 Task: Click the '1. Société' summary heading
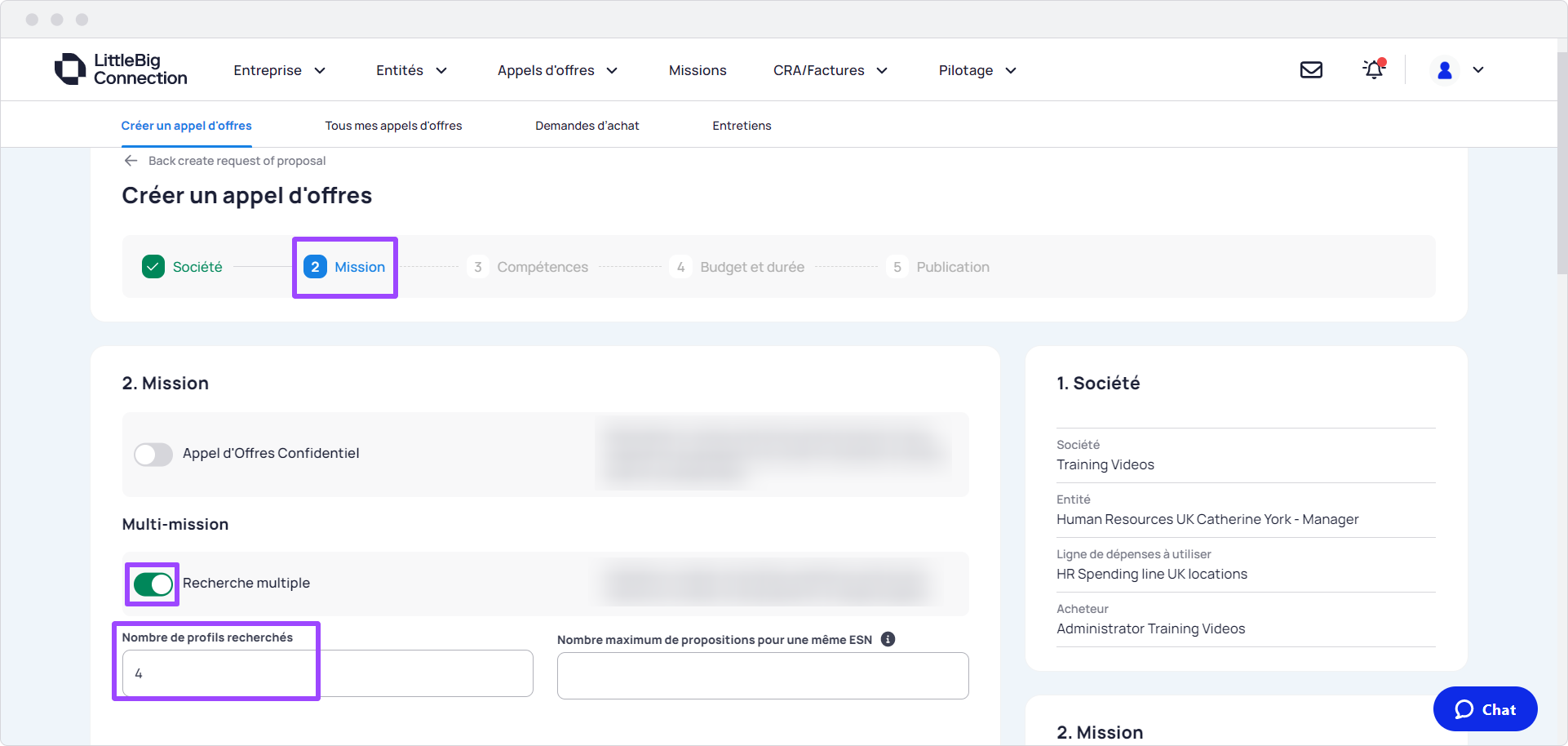[1098, 383]
